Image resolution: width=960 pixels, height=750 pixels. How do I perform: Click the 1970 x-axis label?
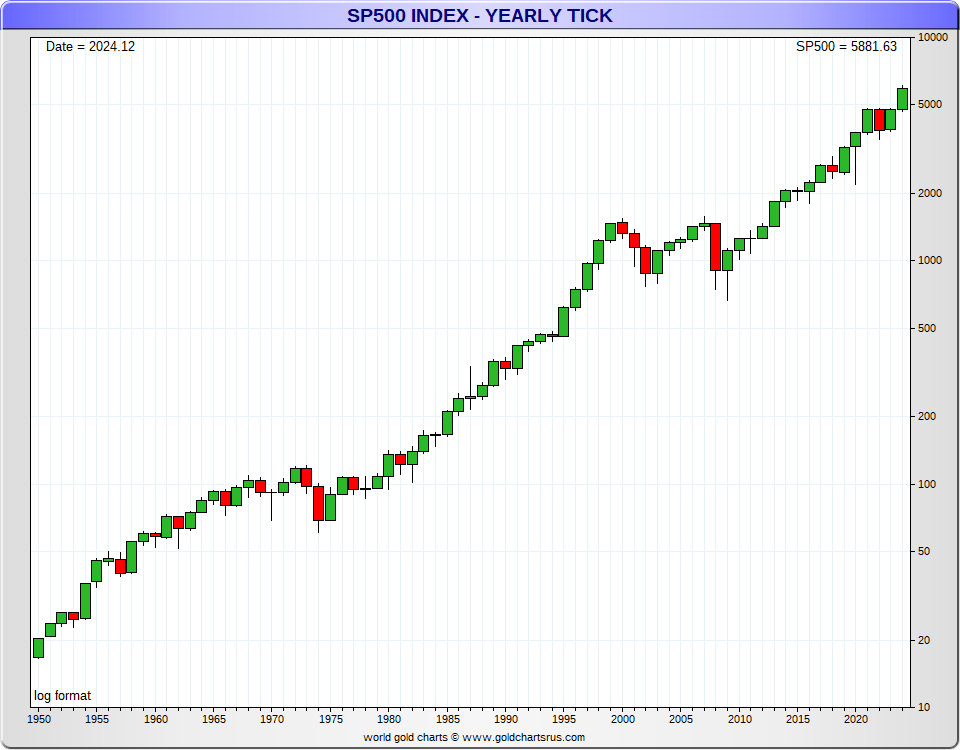coord(272,719)
